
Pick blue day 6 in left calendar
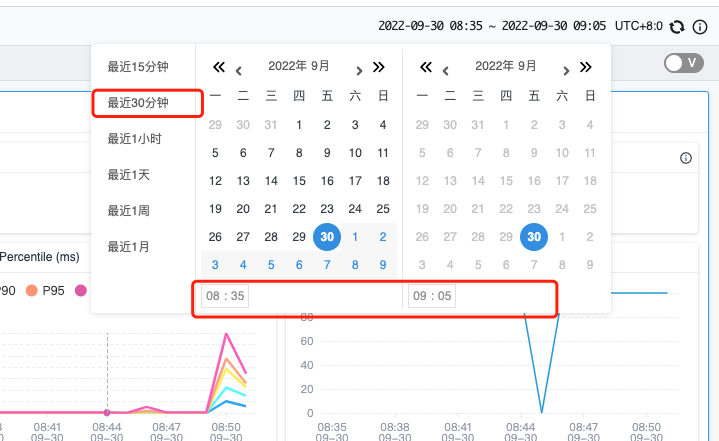pyautogui.click(x=299, y=265)
